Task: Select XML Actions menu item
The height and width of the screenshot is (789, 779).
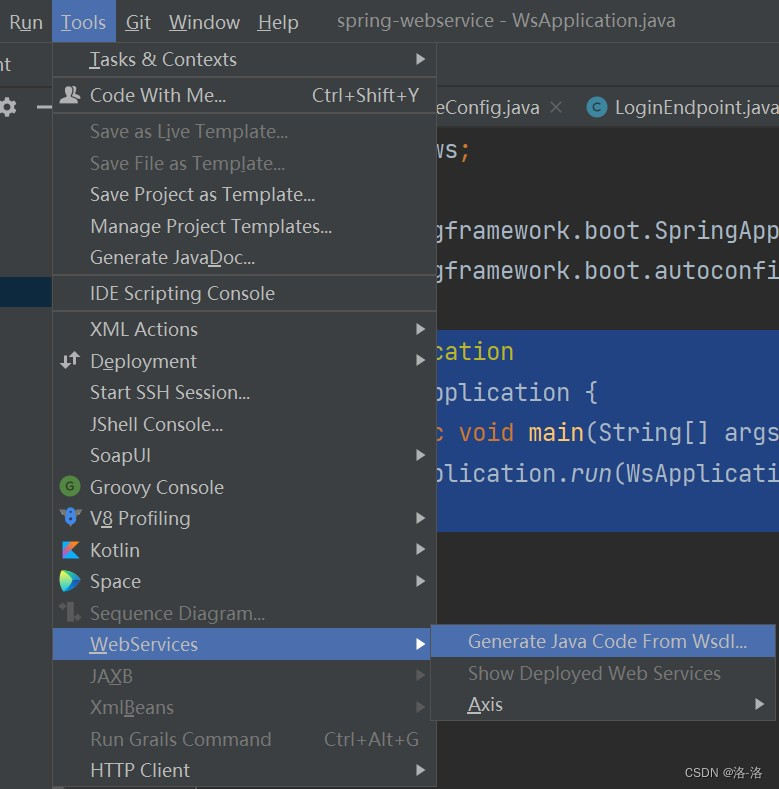Action: click(x=244, y=329)
